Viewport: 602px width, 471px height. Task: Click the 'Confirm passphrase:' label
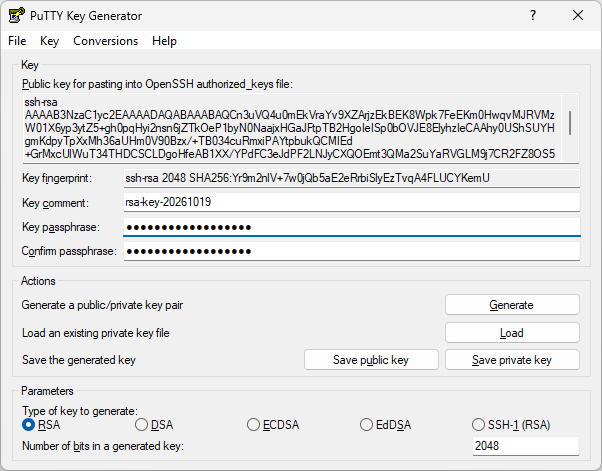tap(69, 251)
